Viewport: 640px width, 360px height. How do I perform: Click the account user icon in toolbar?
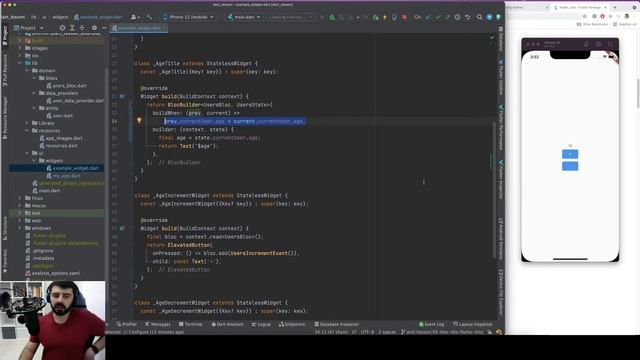135,17
